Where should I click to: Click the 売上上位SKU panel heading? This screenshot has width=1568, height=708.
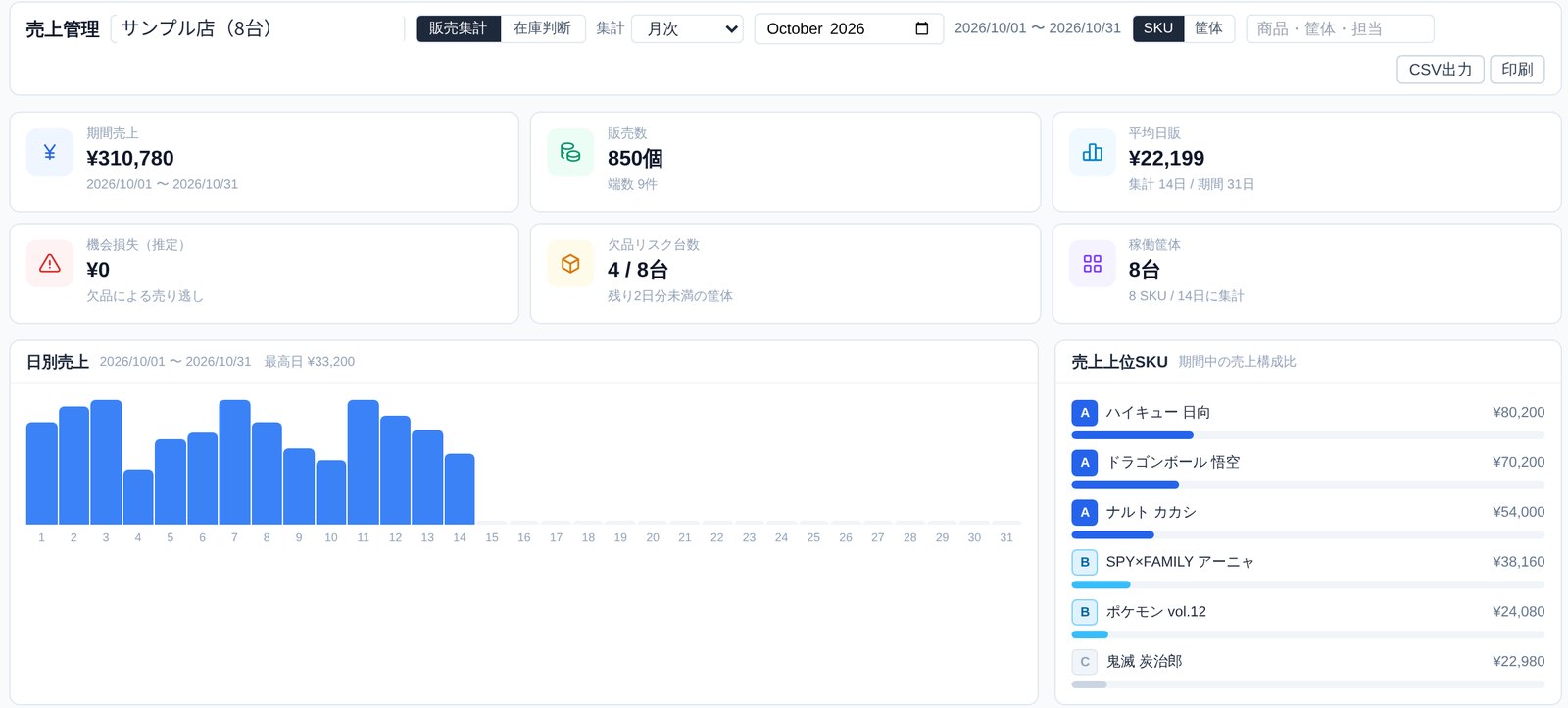pyautogui.click(x=1119, y=362)
